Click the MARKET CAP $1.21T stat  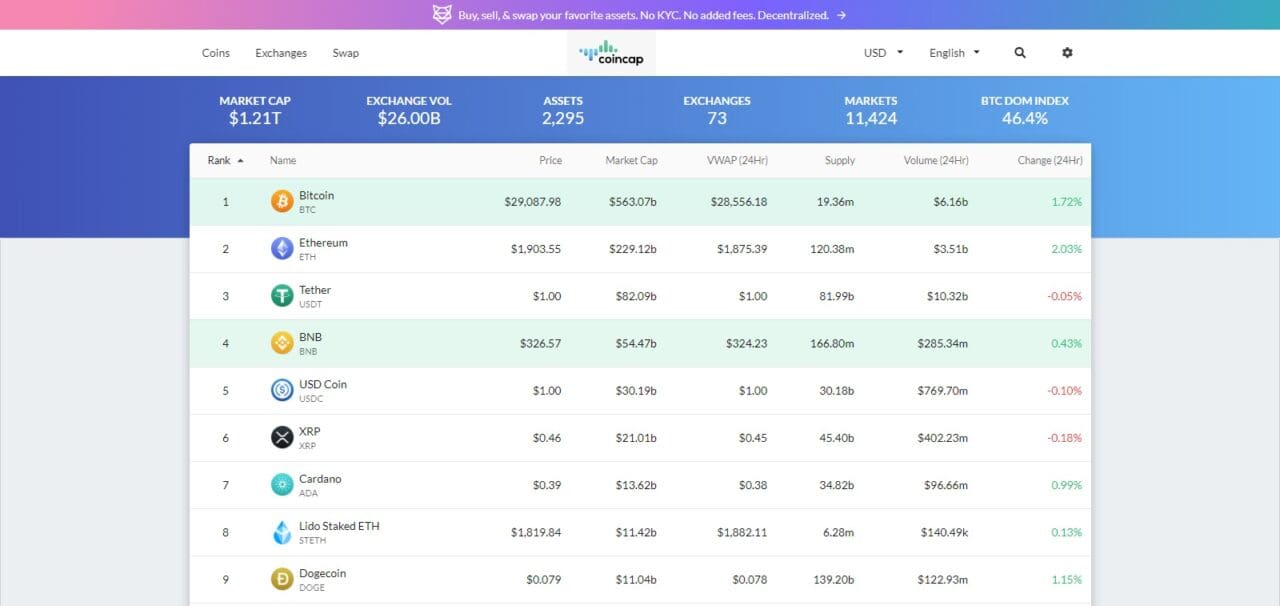255,110
